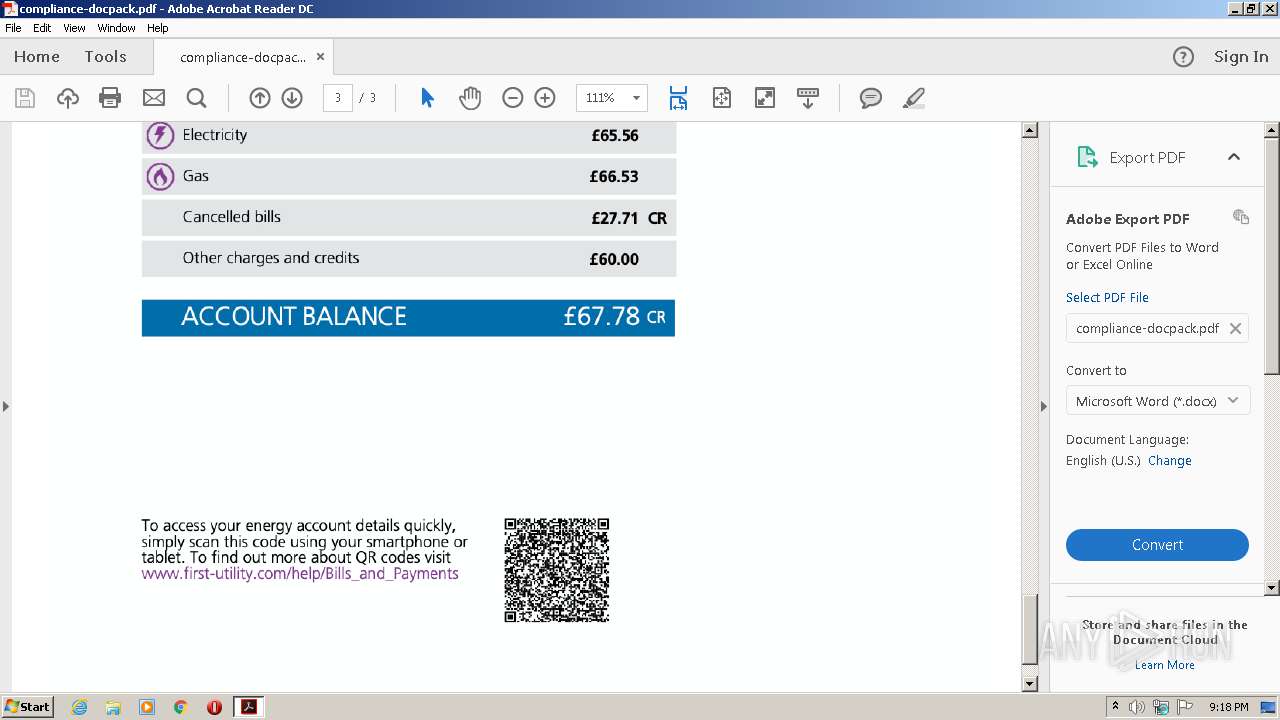Image resolution: width=1280 pixels, height=720 pixels.
Task: Switch to the Tools tab
Action: point(105,57)
